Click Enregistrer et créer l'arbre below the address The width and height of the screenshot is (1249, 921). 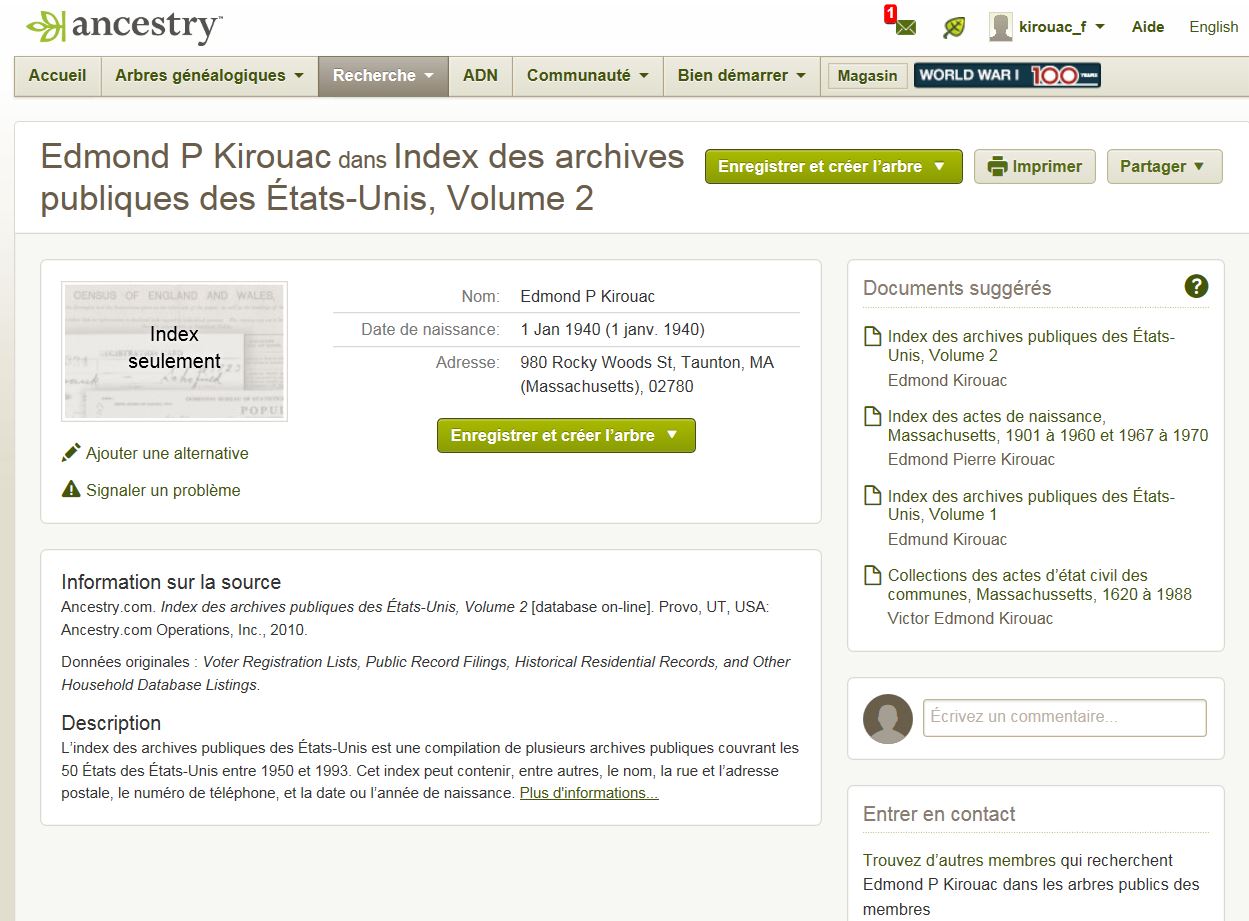click(566, 436)
